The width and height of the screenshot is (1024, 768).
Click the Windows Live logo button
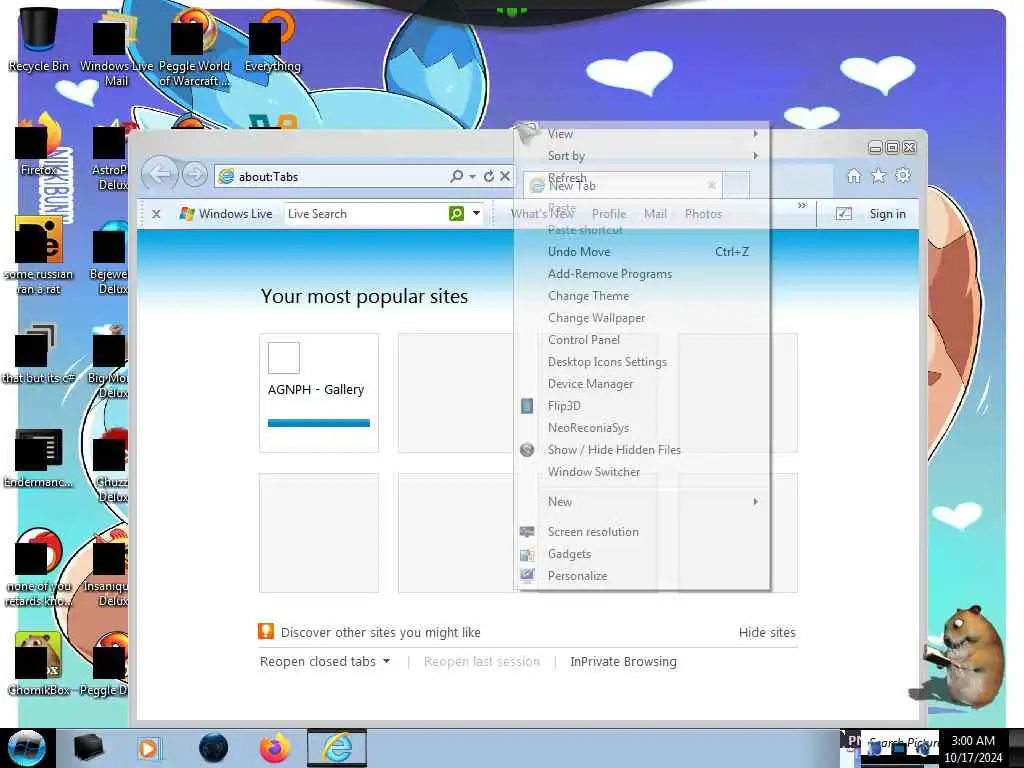coord(226,214)
